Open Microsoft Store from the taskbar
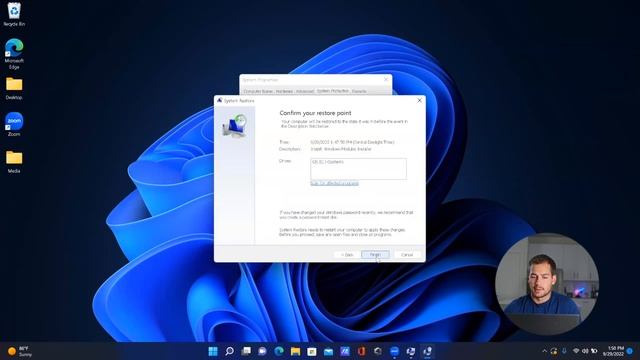 (x=312, y=351)
